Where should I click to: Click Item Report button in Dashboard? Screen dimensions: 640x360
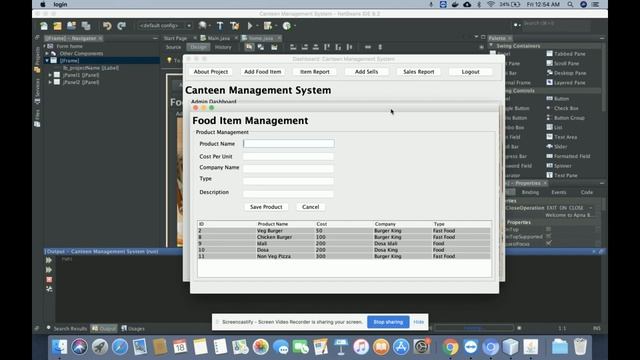coord(315,72)
